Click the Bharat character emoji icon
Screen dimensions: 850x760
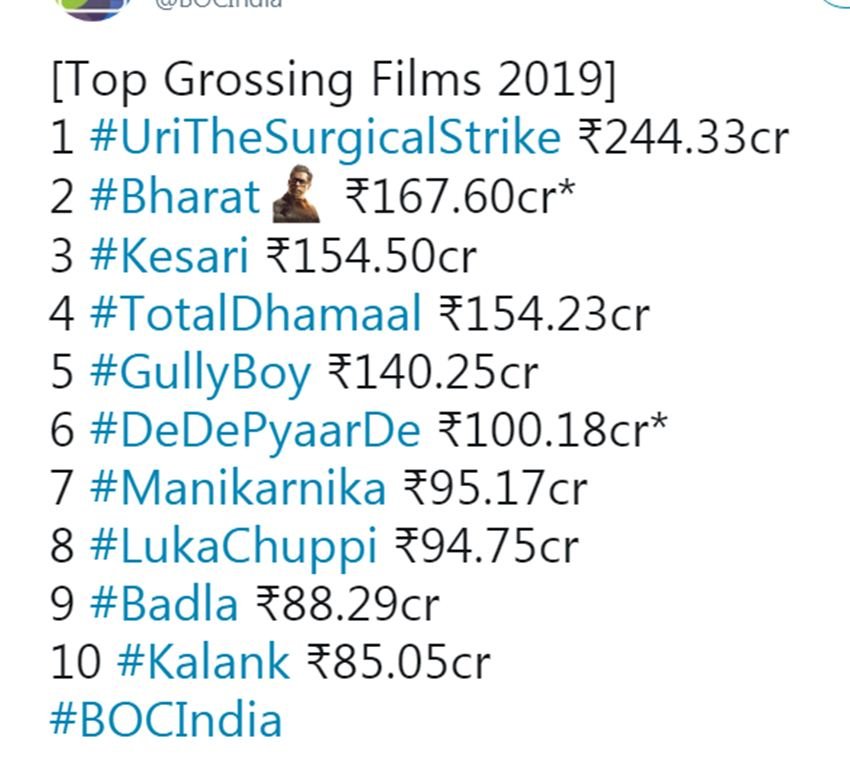(296, 199)
